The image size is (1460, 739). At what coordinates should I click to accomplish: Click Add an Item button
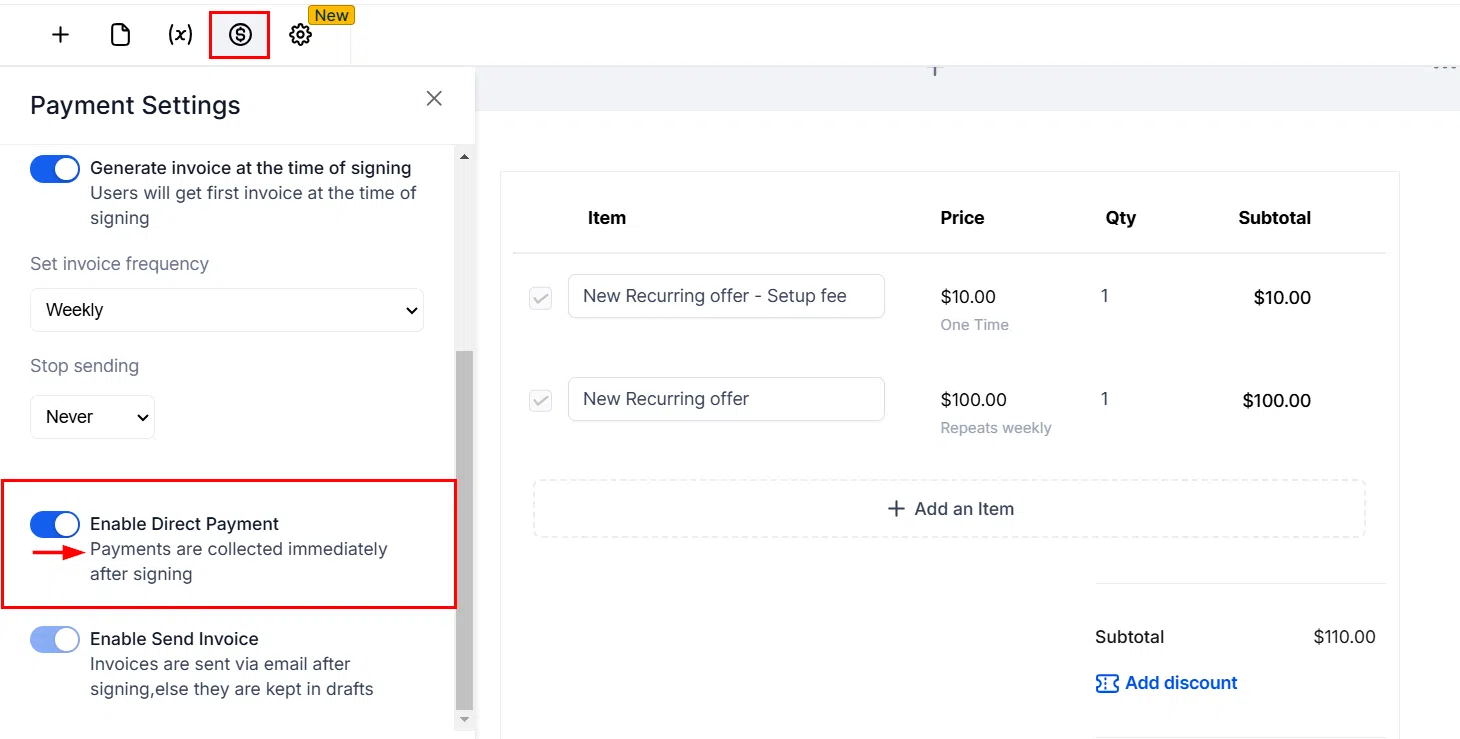pos(949,509)
